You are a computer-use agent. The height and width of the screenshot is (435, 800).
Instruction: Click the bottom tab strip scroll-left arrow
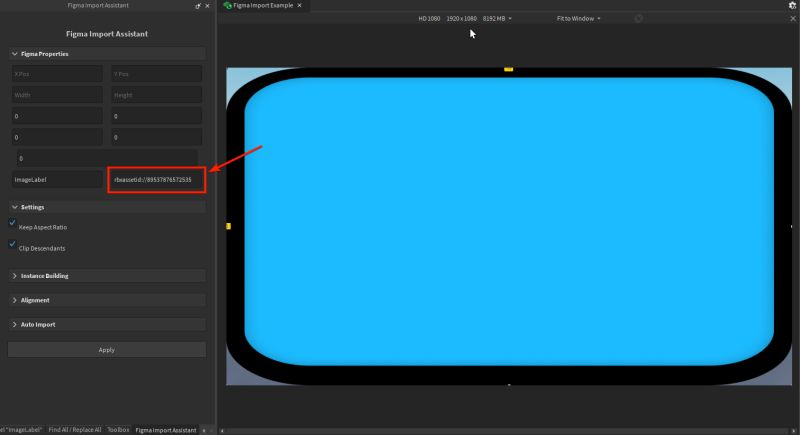[x=204, y=430]
